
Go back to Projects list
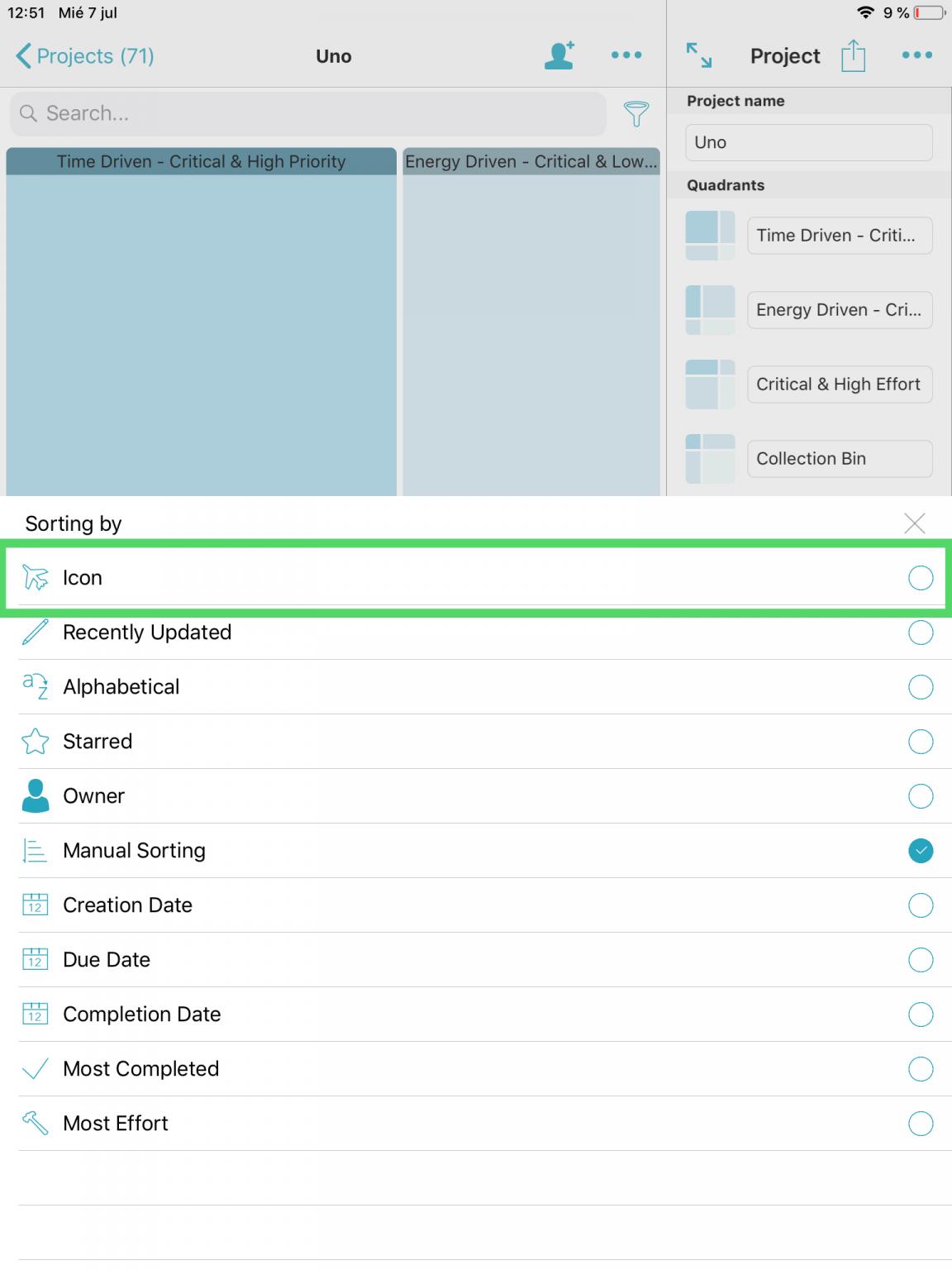pyautogui.click(x=83, y=55)
